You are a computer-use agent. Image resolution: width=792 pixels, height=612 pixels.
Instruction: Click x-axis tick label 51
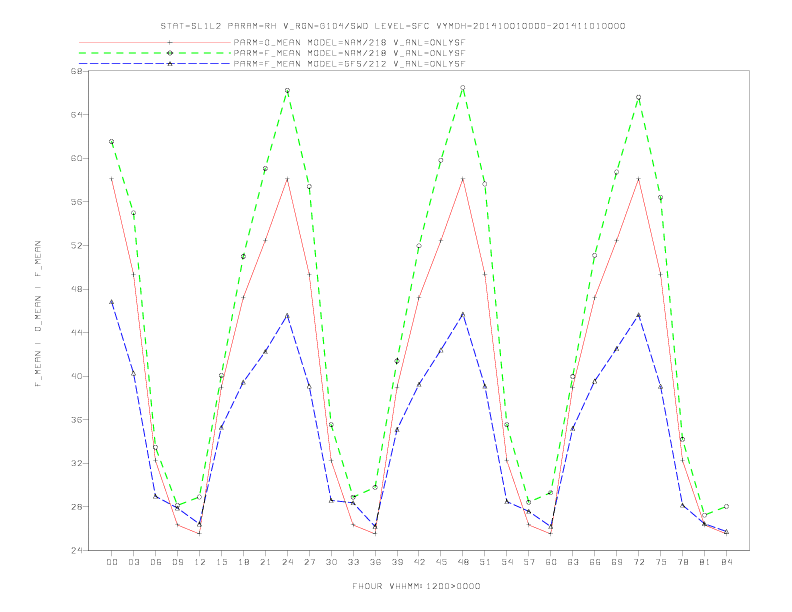[485, 562]
